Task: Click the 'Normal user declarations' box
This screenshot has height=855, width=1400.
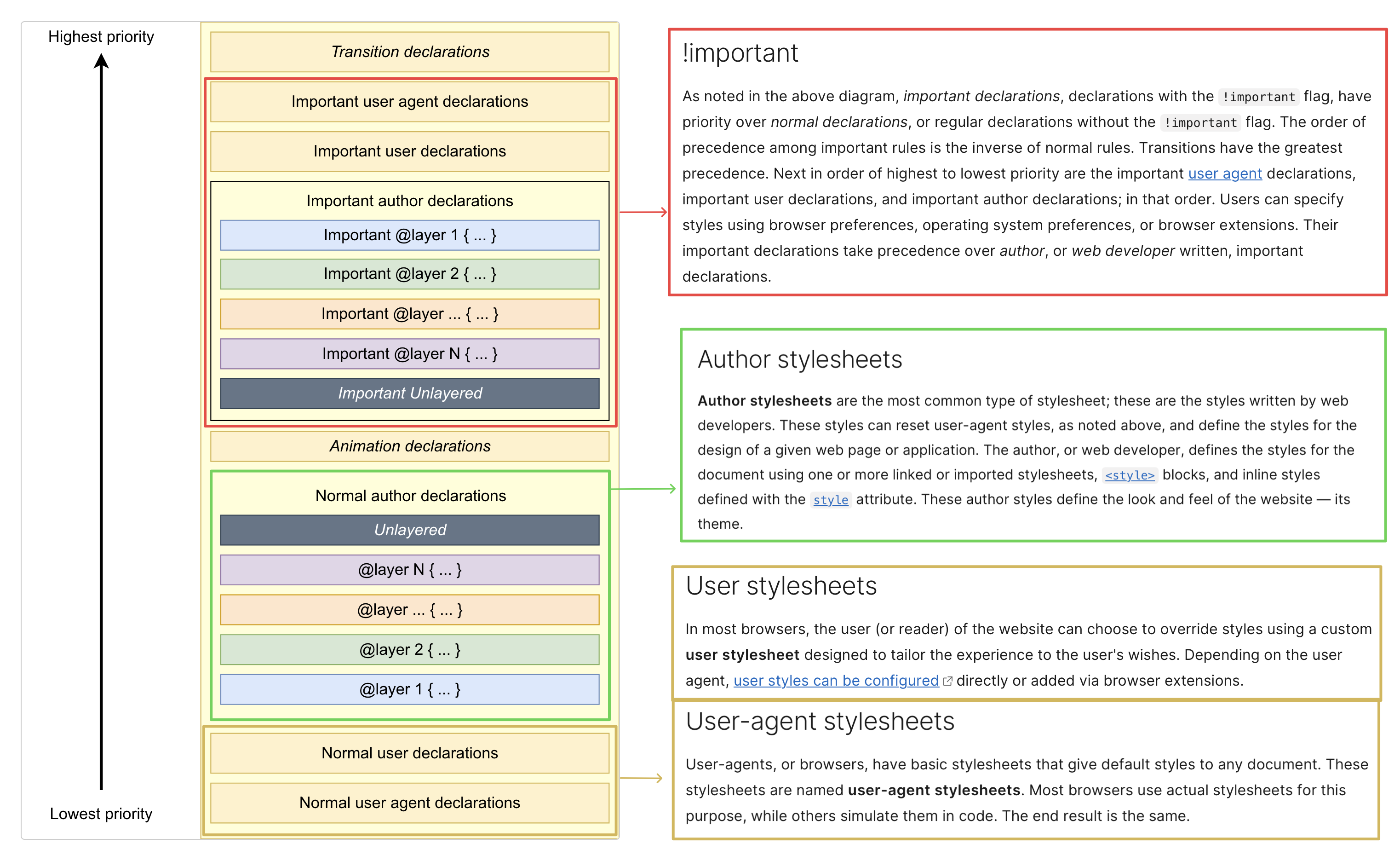Action: coord(410,753)
